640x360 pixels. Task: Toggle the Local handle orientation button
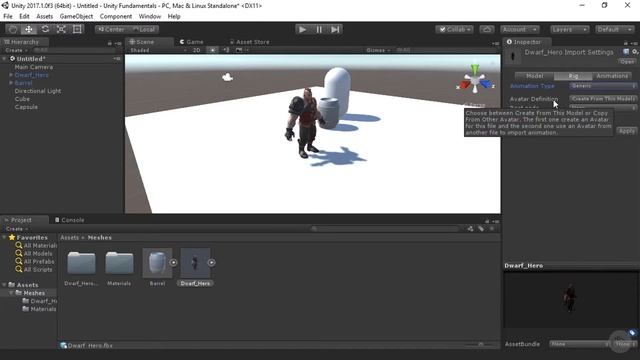click(x=143, y=29)
